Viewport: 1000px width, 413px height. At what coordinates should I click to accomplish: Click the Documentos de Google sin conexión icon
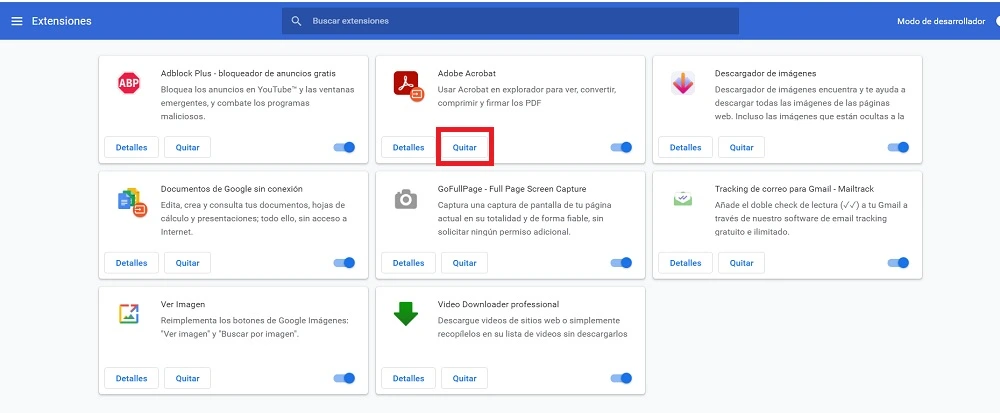pyautogui.click(x=132, y=202)
